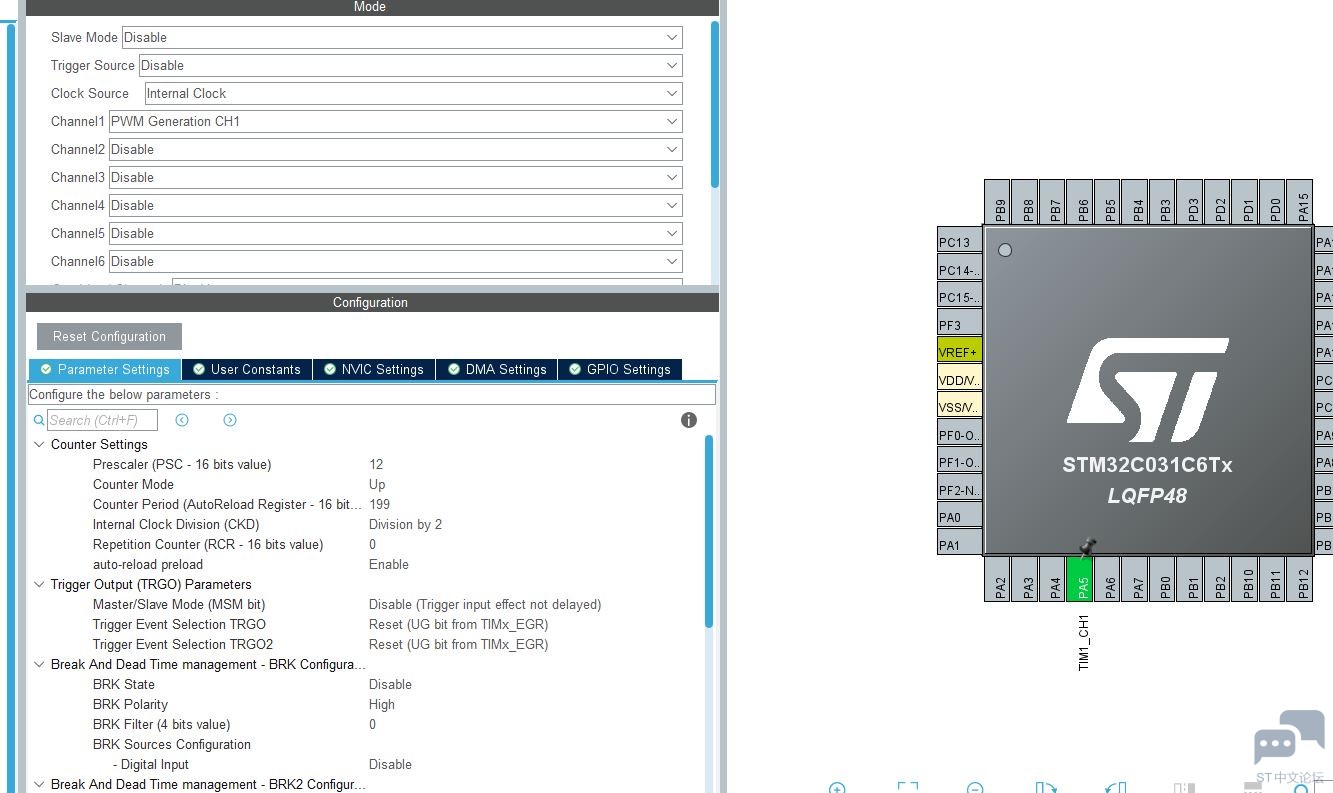Switch to the Parameter Settings tab
1333x793 pixels.
pyautogui.click(x=105, y=369)
